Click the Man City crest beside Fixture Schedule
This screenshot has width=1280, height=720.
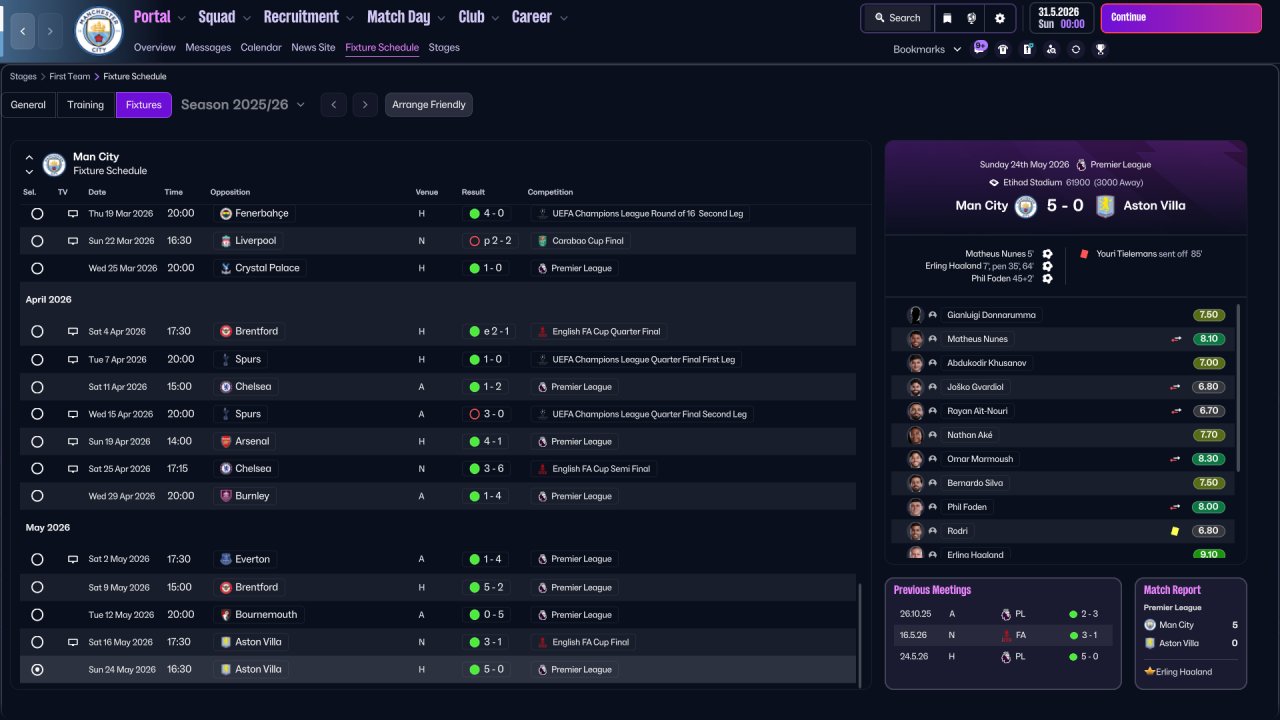point(54,164)
